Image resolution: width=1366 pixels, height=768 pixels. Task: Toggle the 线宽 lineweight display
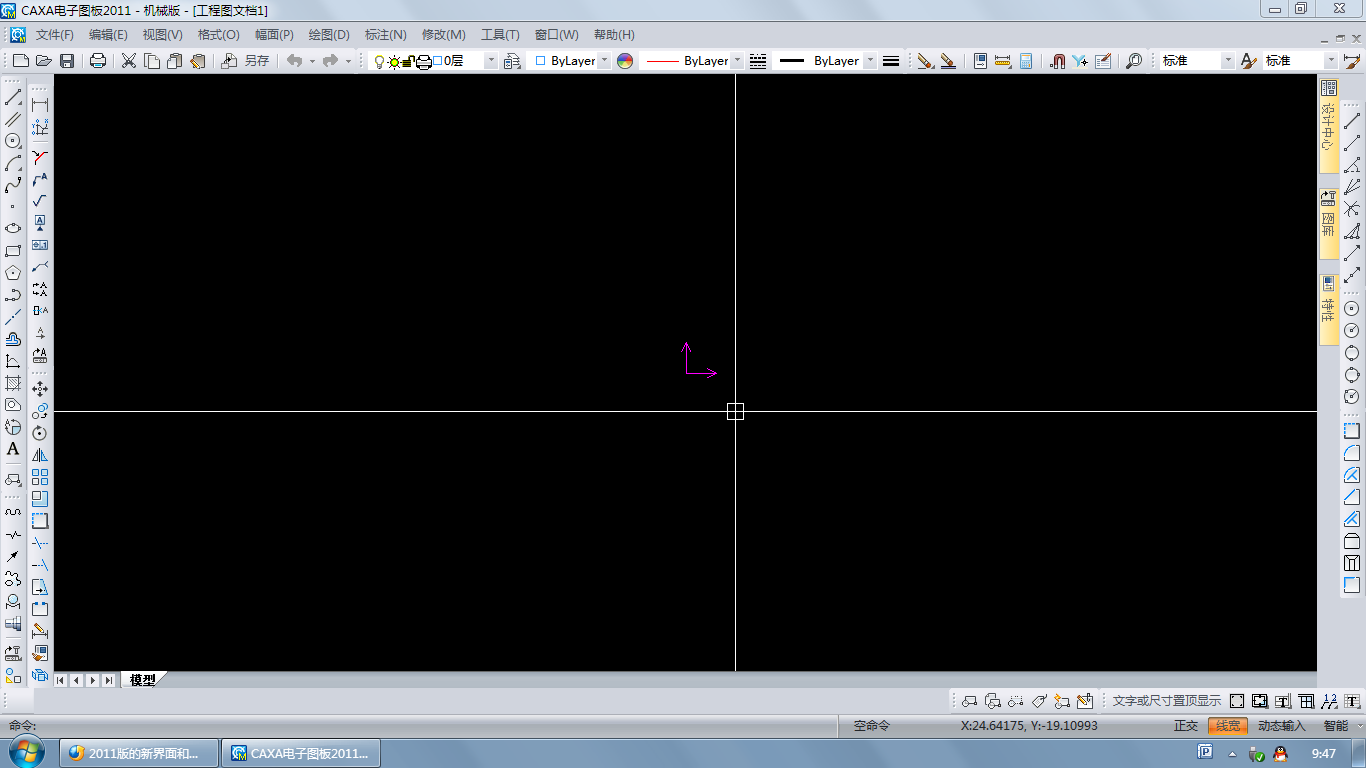1228,726
